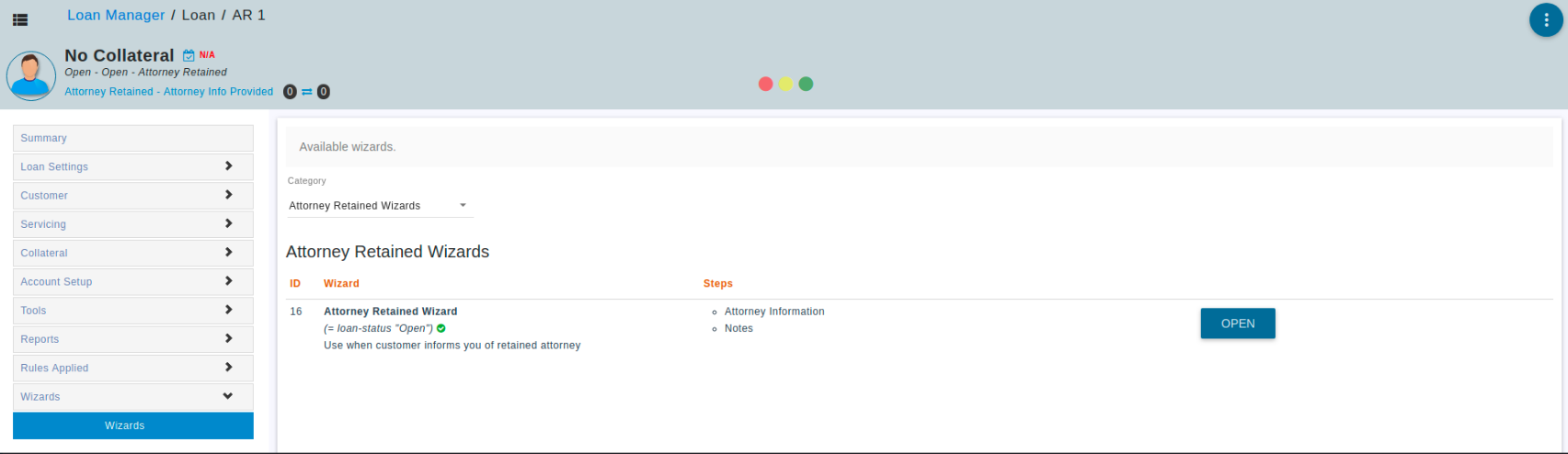Expand the Servicing sidebar section

(133, 223)
